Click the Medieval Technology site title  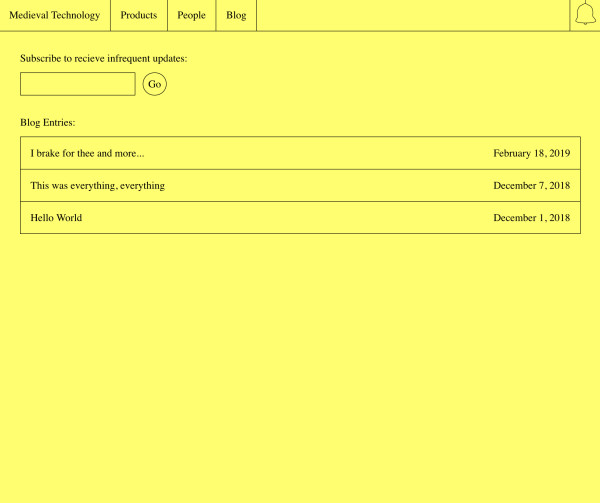[x=54, y=15]
